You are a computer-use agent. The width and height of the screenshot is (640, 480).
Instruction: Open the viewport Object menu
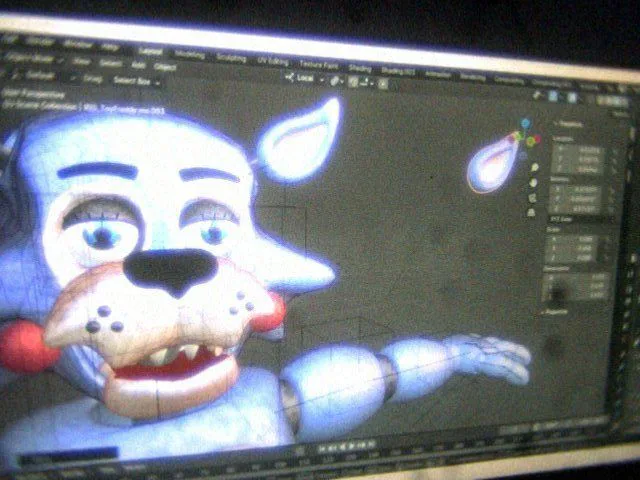[165, 67]
